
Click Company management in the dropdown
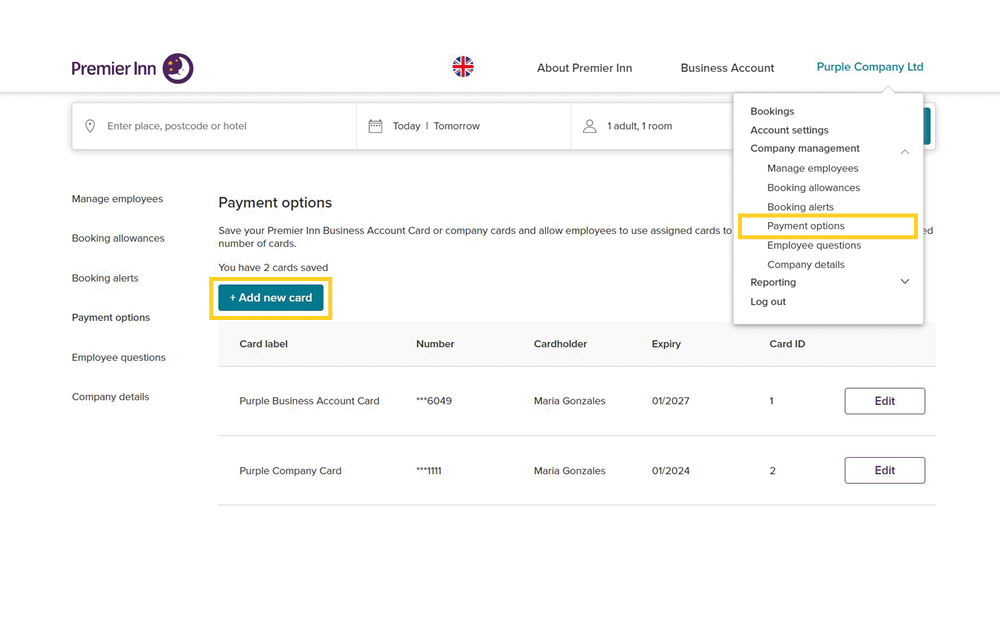pyautogui.click(x=805, y=149)
